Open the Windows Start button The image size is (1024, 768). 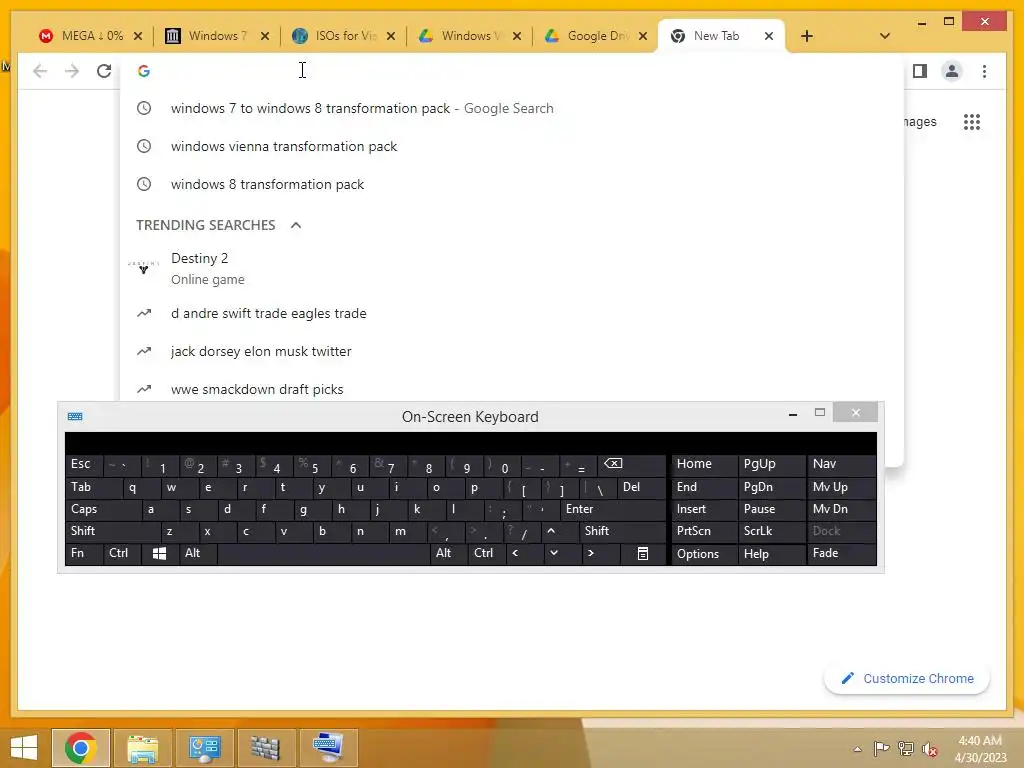(24, 748)
